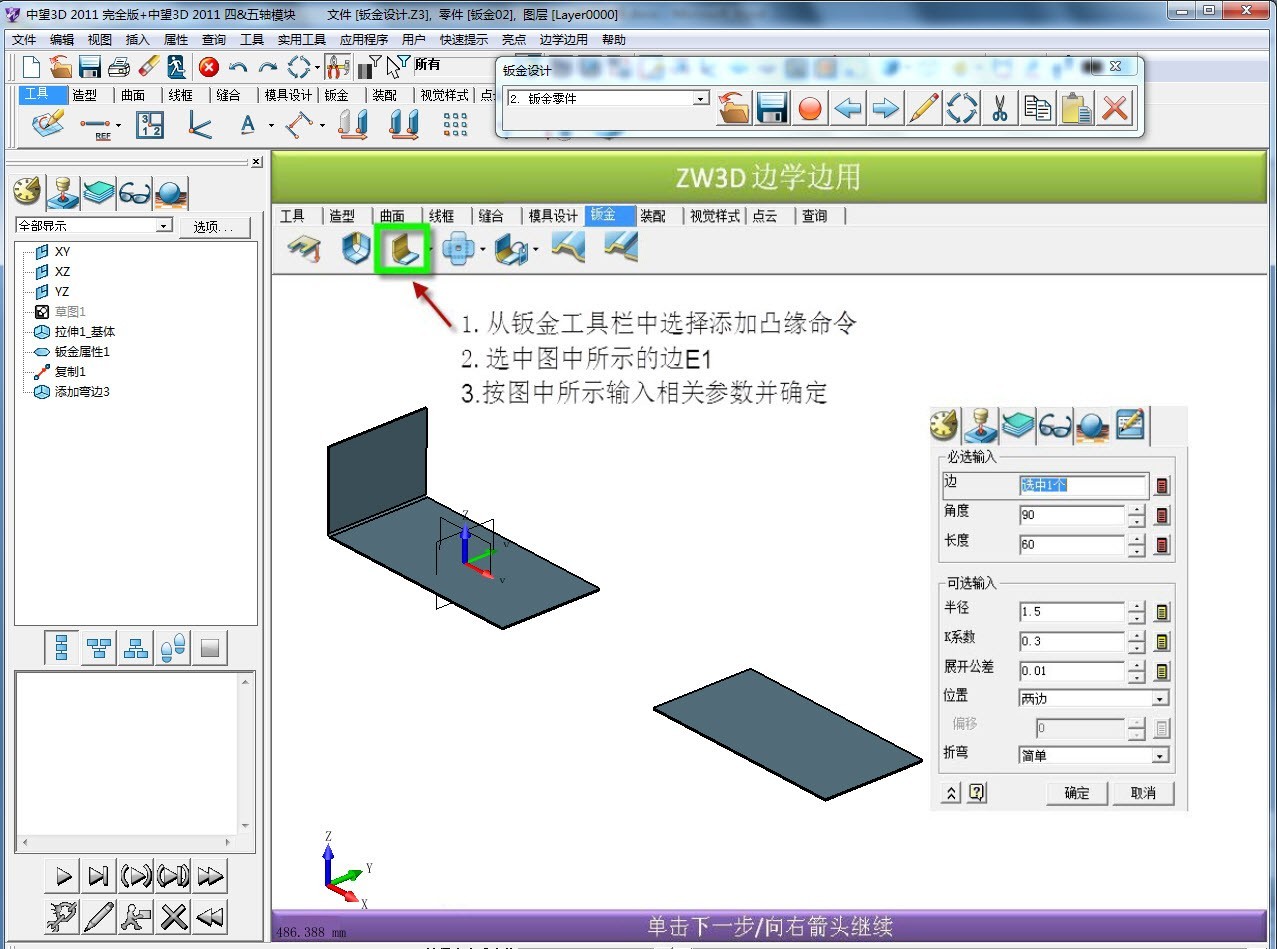
Task: Open the new file icon on the main toolbar
Action: pyautogui.click(x=30, y=67)
